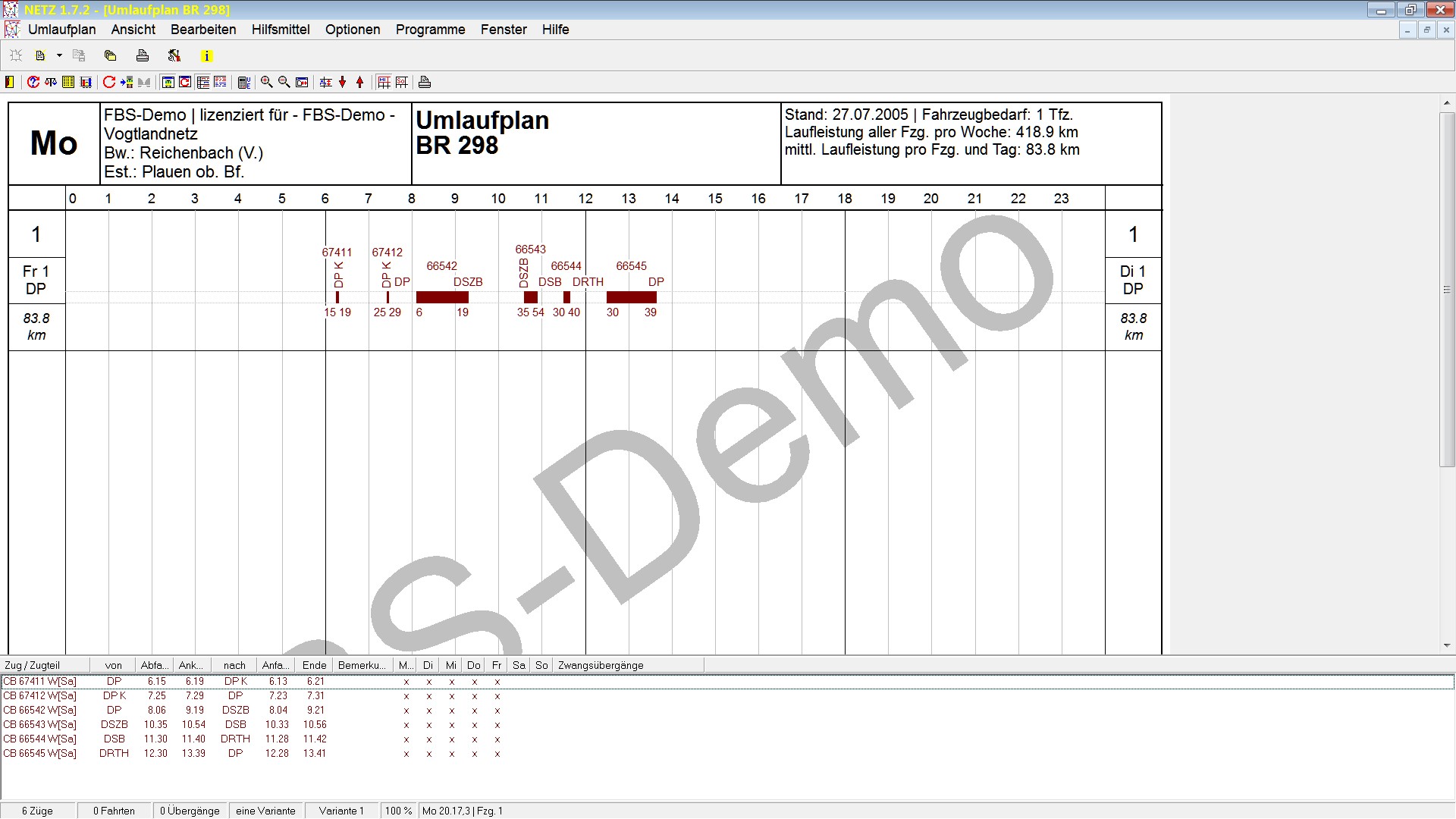Click the balance scales icon
The image size is (1456, 819).
point(51,82)
